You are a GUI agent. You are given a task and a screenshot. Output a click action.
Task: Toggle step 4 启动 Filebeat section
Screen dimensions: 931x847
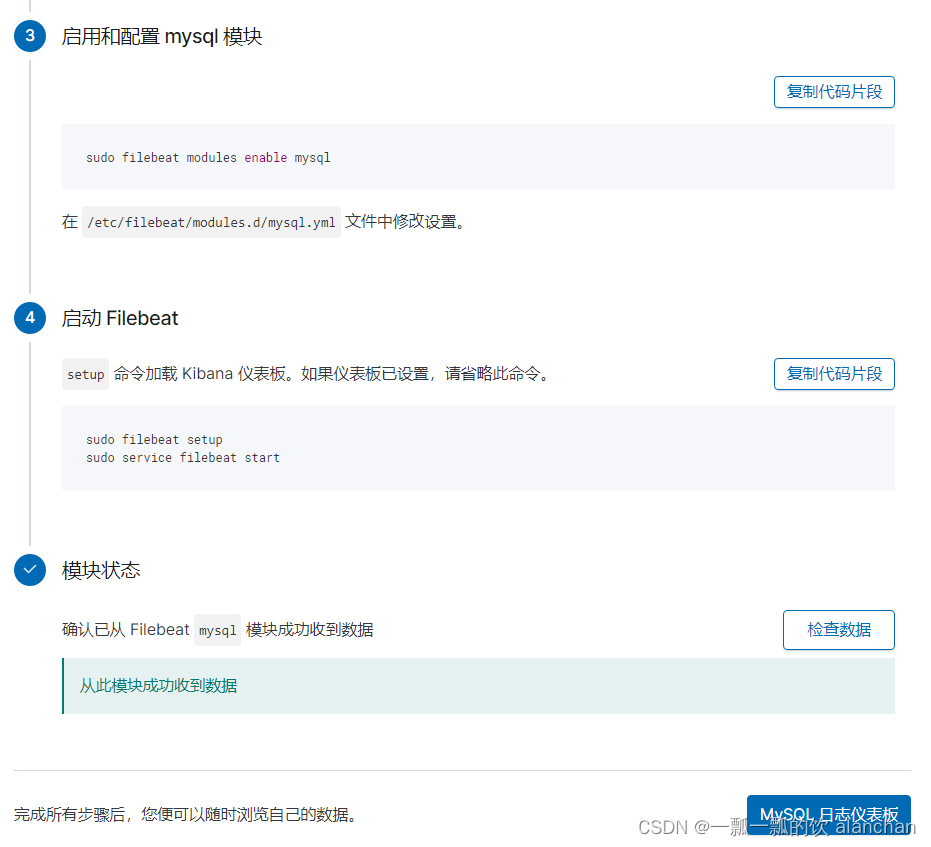coord(119,317)
